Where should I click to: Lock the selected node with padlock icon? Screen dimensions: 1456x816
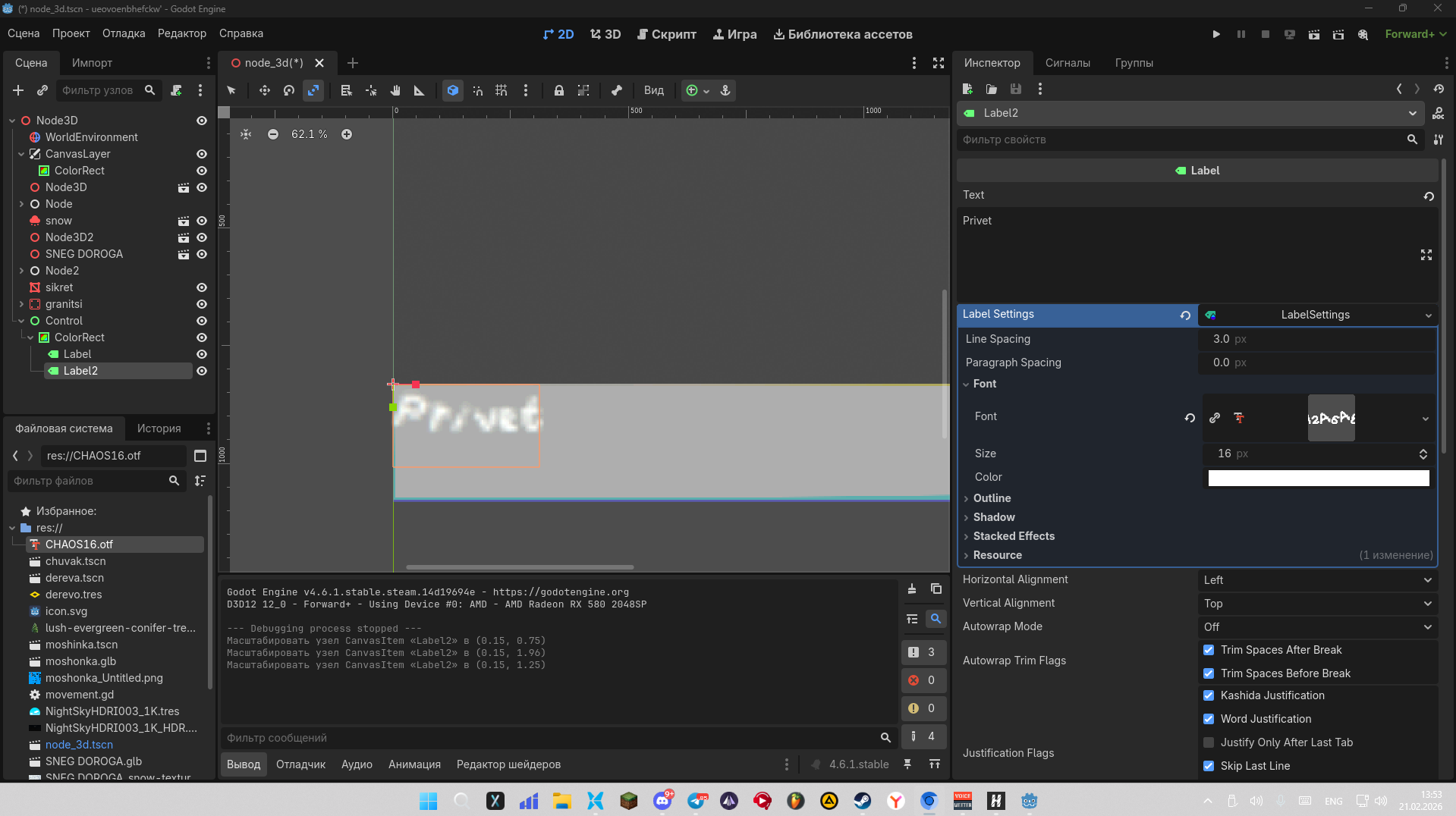(x=558, y=90)
